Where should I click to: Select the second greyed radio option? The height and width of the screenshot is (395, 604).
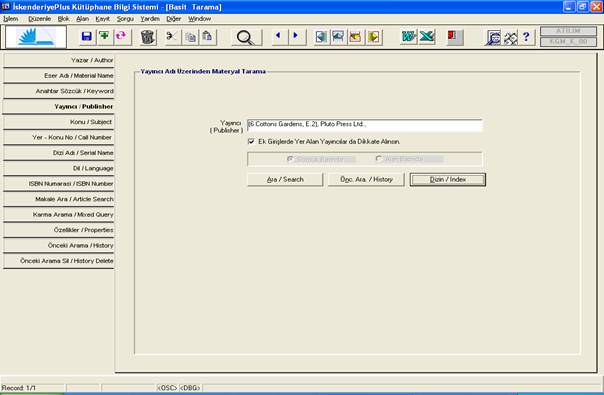pos(379,159)
